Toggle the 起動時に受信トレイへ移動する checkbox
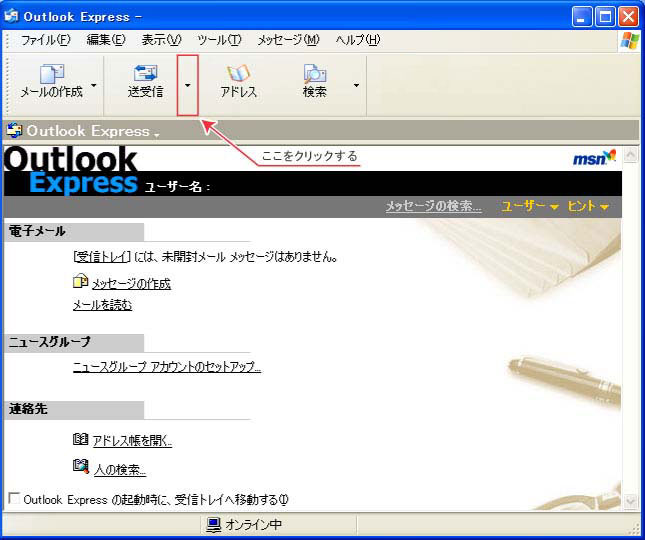Image resolution: width=645 pixels, height=540 pixels. point(14,498)
